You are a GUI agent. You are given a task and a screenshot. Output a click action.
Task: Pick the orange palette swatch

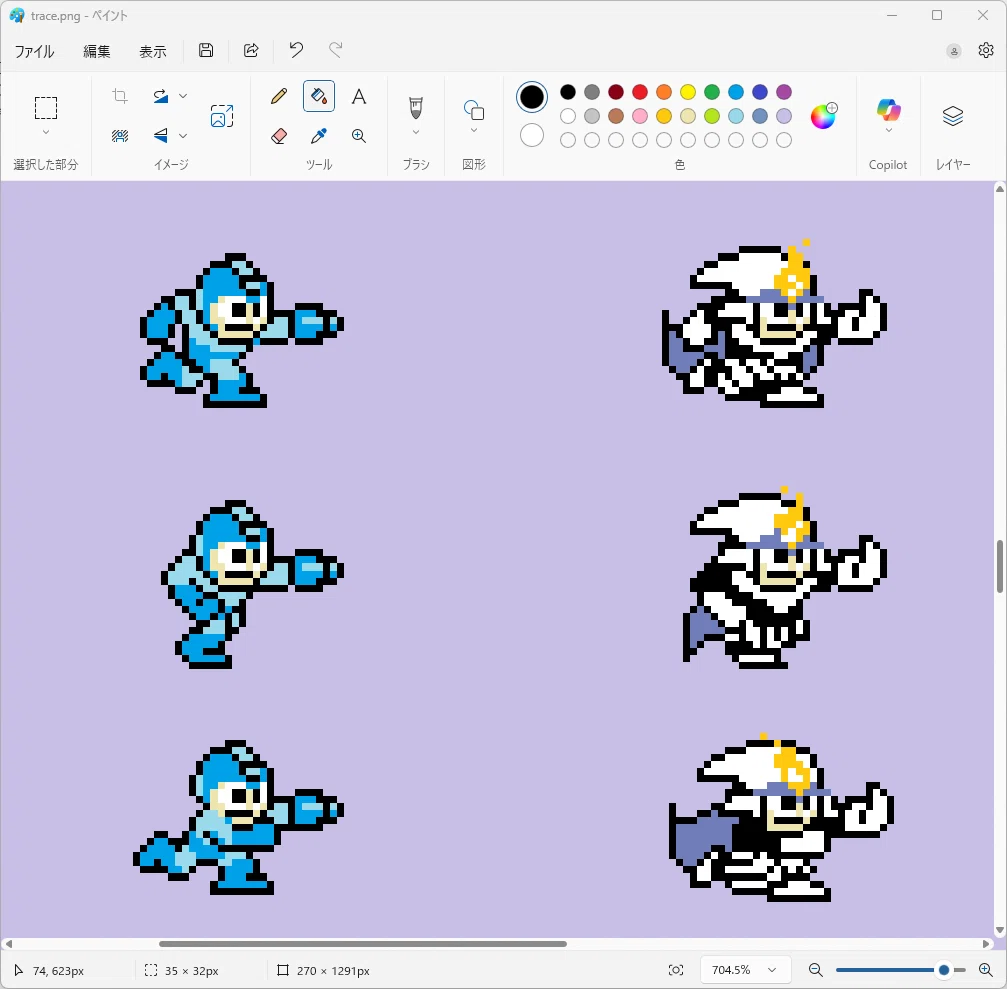[664, 92]
